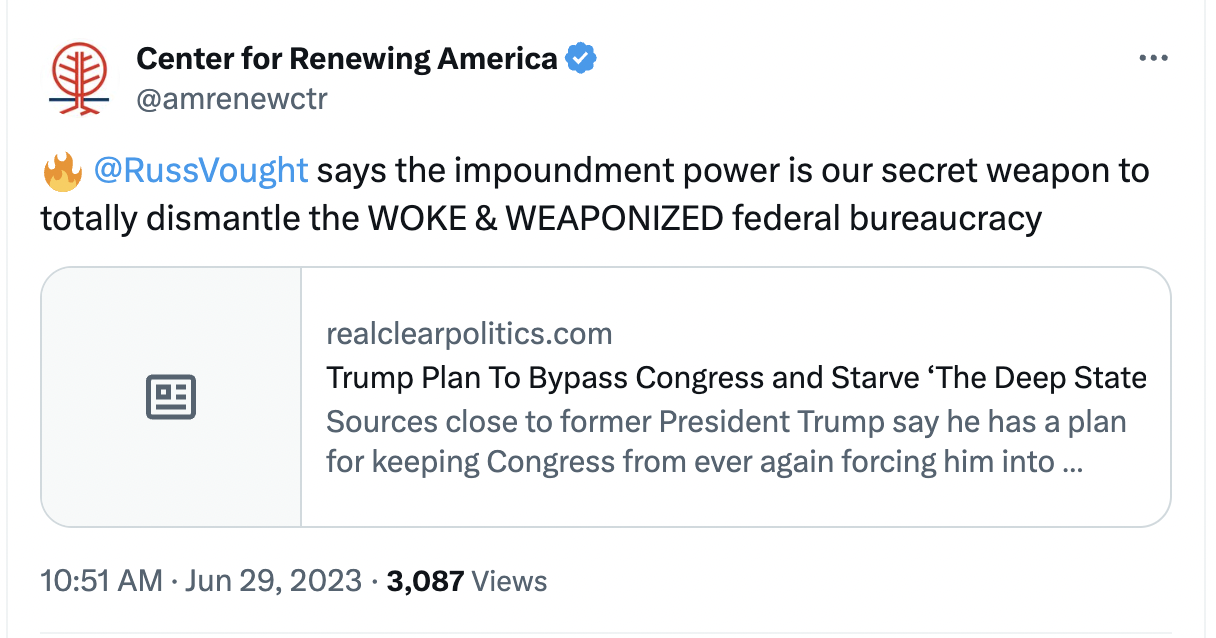Open the @RussVought mention link
The image size is (1216, 638).
[x=200, y=171]
